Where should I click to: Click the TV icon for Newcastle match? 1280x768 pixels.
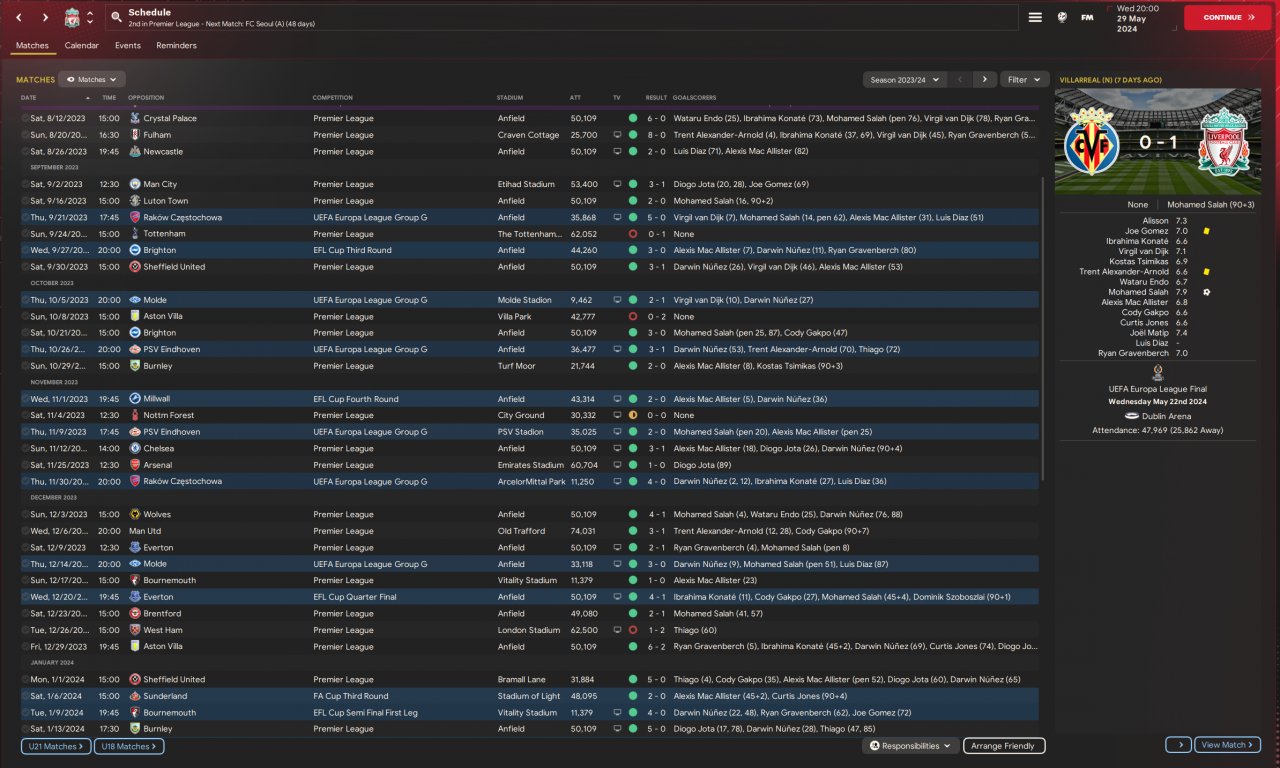[617, 152]
